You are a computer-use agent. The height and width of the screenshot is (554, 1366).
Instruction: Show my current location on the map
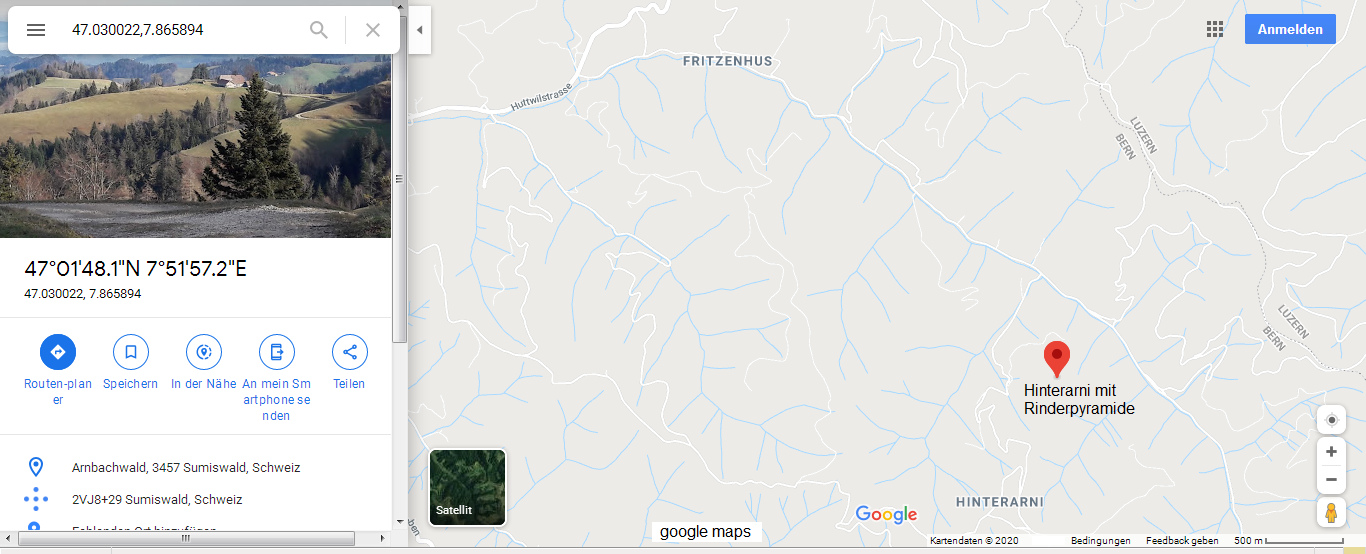[x=1331, y=420]
